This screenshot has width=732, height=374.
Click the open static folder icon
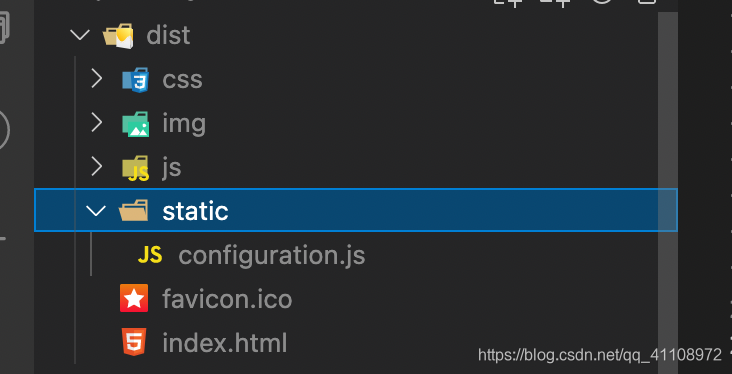pos(134,211)
